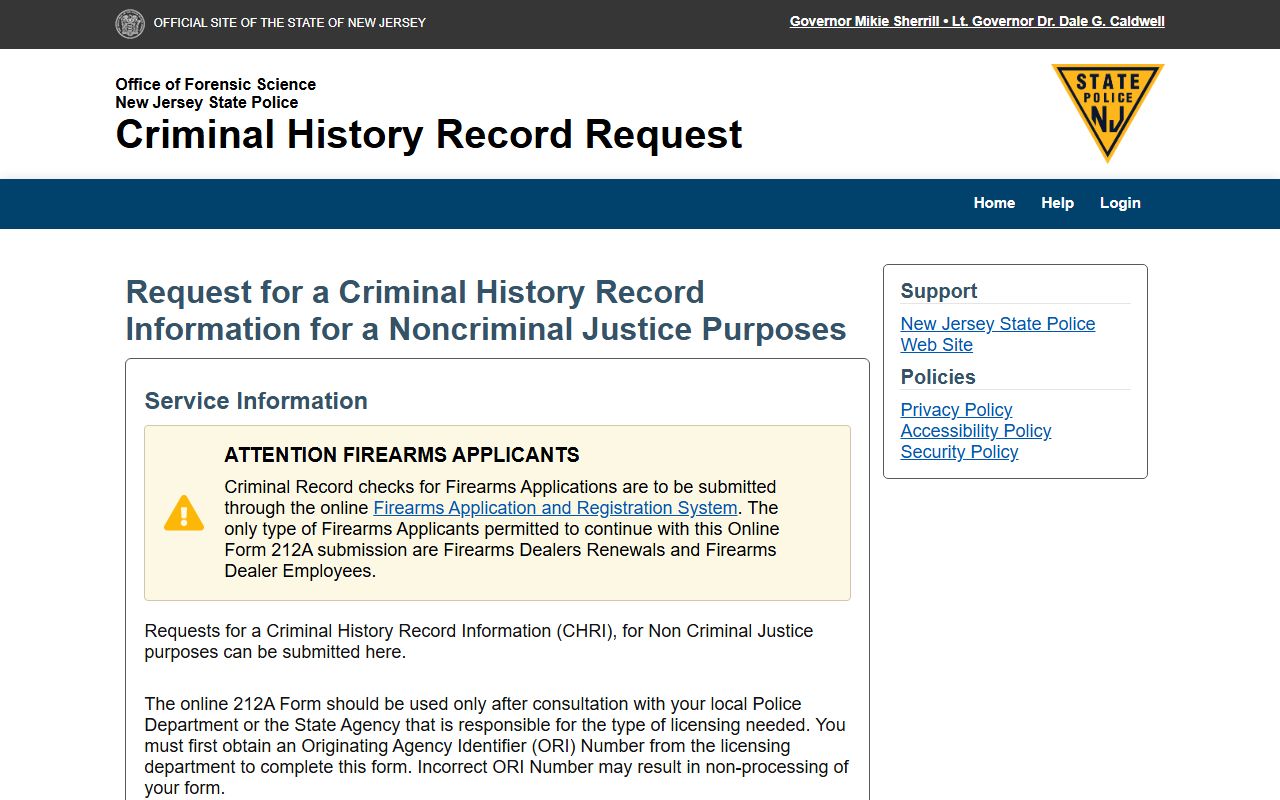
Task: Click the 'The online 212A Form should be used' paragraph
Action: [x=496, y=746]
